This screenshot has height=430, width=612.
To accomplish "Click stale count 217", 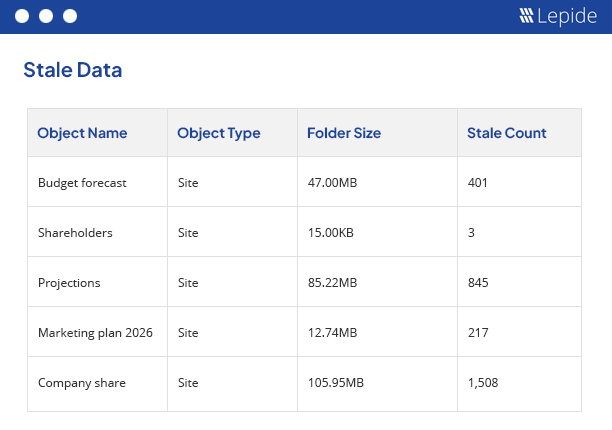I will (x=478, y=333).
